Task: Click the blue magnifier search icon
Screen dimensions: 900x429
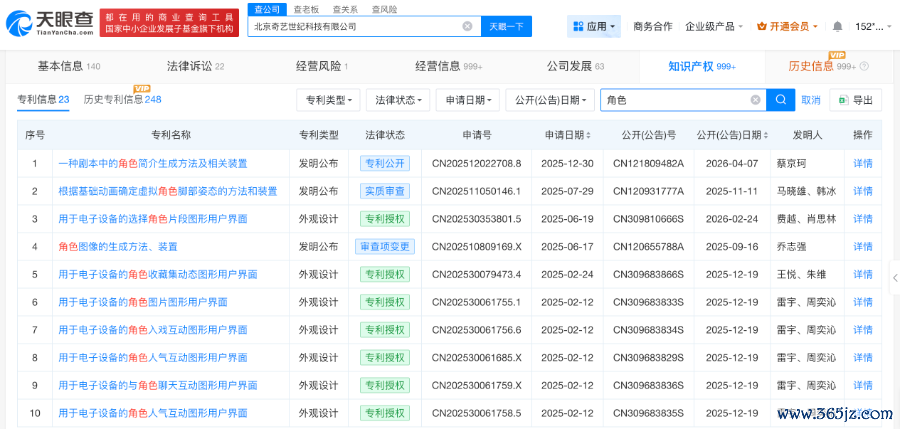Action: pos(780,100)
